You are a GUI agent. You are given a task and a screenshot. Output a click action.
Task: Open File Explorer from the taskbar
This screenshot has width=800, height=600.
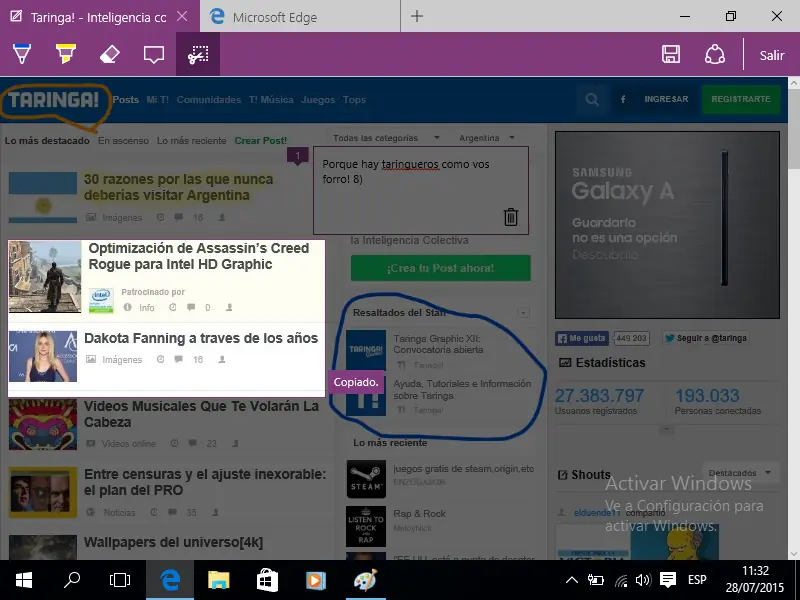219,580
